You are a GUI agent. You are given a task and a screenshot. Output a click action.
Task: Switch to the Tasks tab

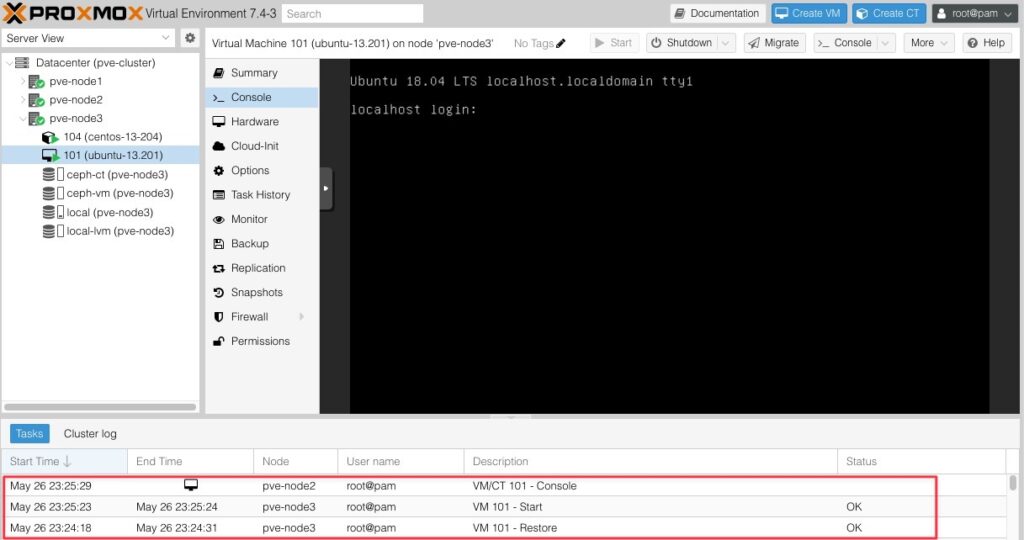[29, 434]
